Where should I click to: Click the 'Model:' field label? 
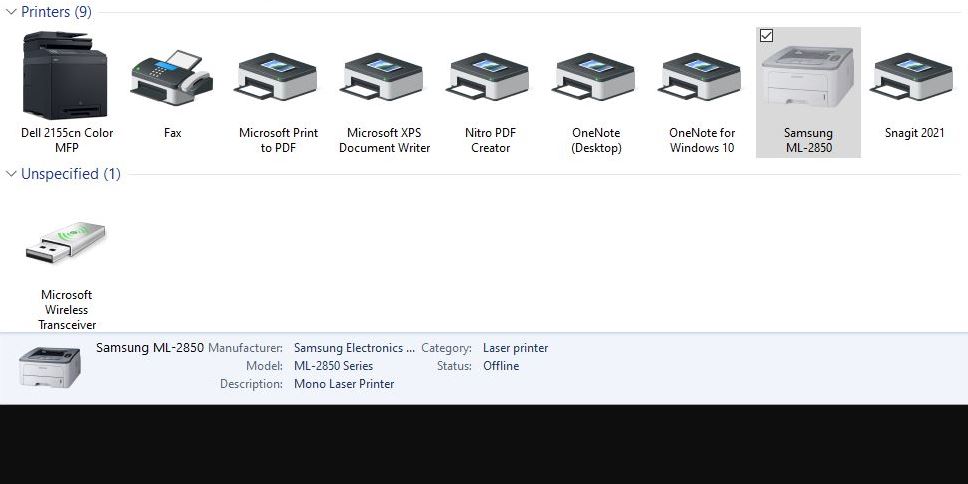(264, 366)
